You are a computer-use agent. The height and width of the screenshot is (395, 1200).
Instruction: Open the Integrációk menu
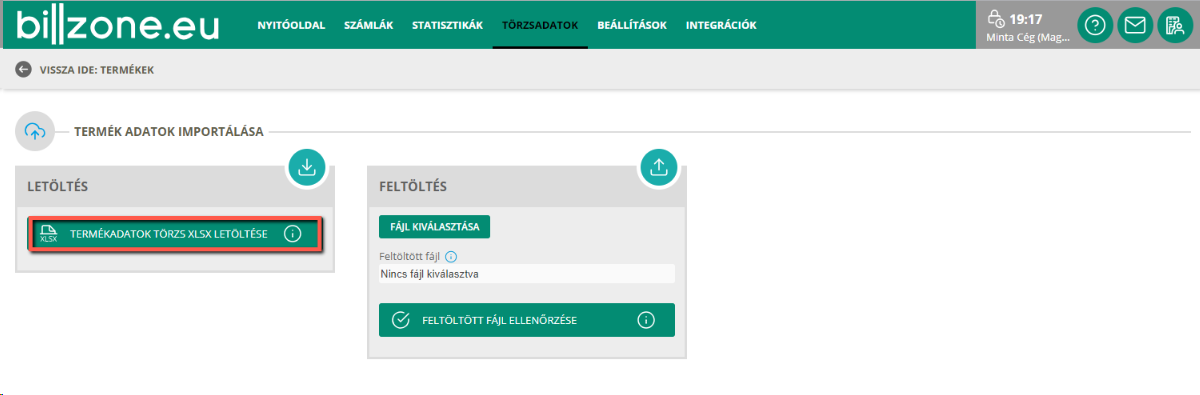pos(721,25)
